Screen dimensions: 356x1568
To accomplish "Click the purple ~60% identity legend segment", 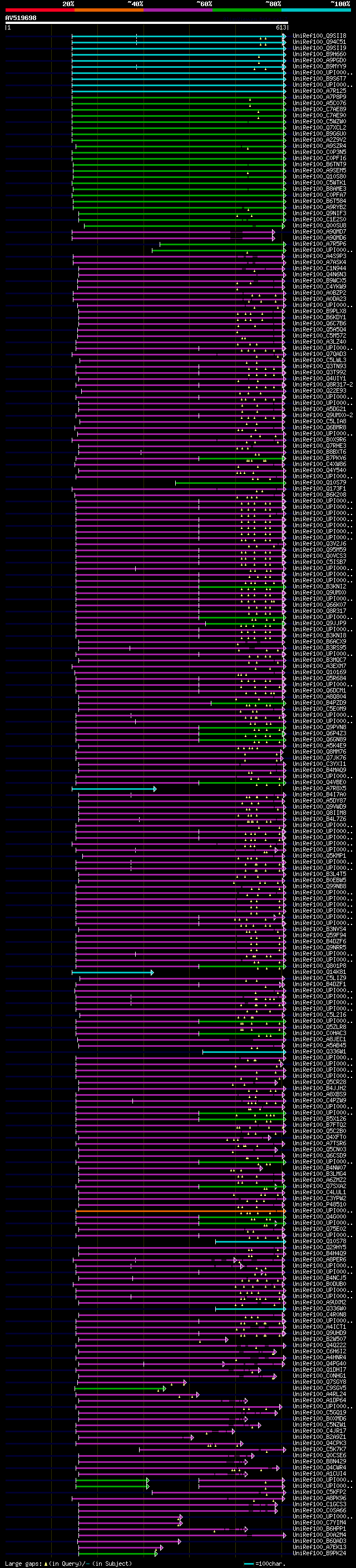I will click(x=179, y=10).
